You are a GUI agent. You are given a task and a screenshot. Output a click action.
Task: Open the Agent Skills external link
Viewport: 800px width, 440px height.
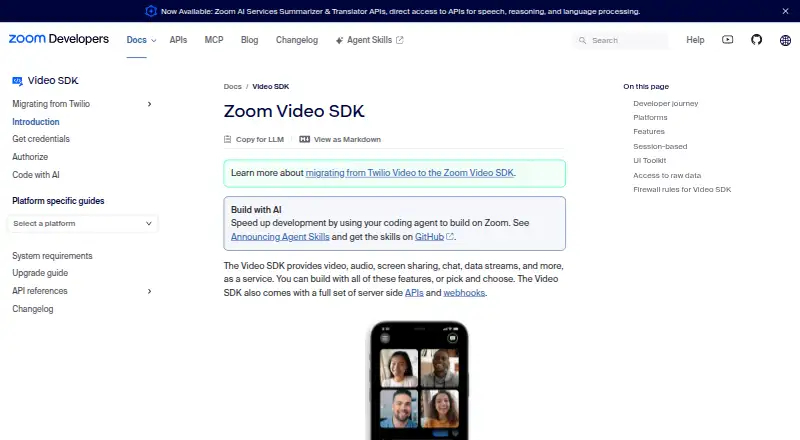click(369, 40)
